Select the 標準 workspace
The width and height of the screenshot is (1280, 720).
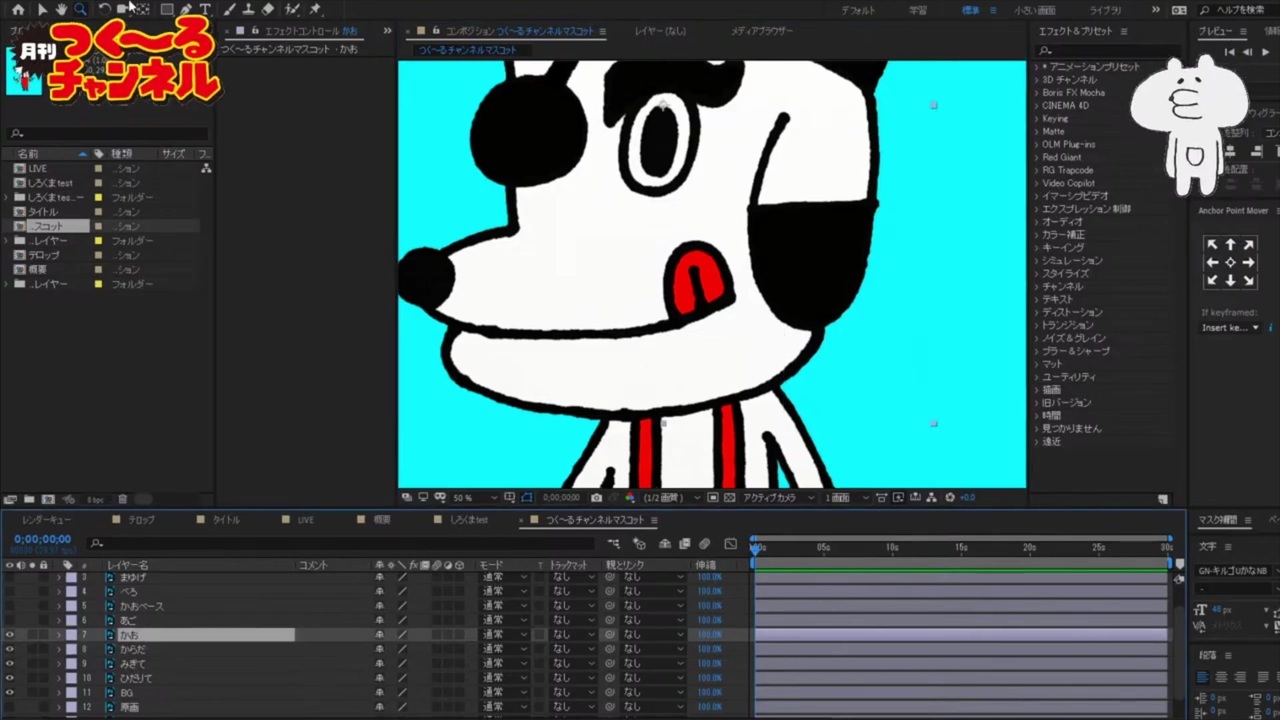click(970, 10)
